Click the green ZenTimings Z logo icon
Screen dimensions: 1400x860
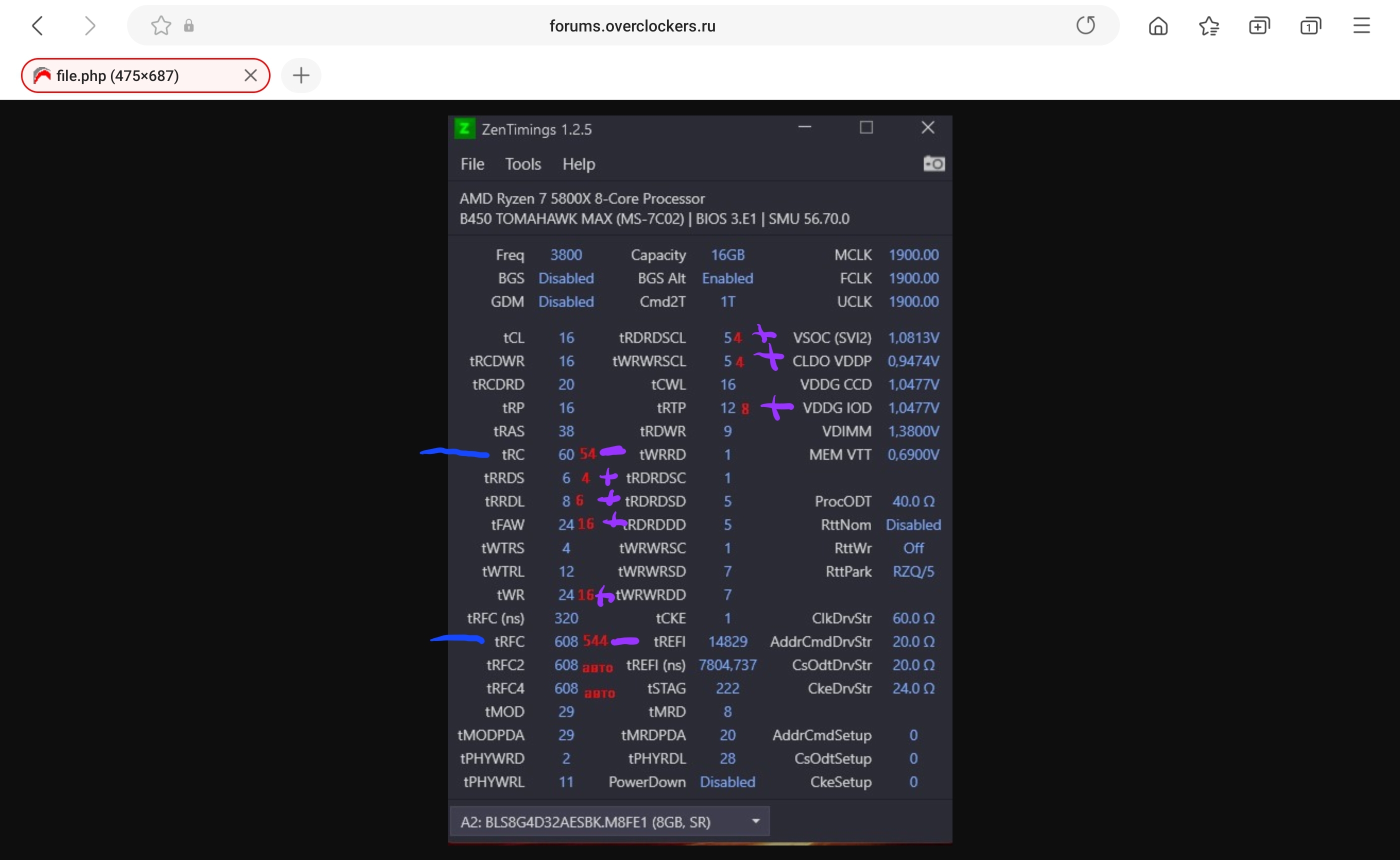[x=464, y=129]
